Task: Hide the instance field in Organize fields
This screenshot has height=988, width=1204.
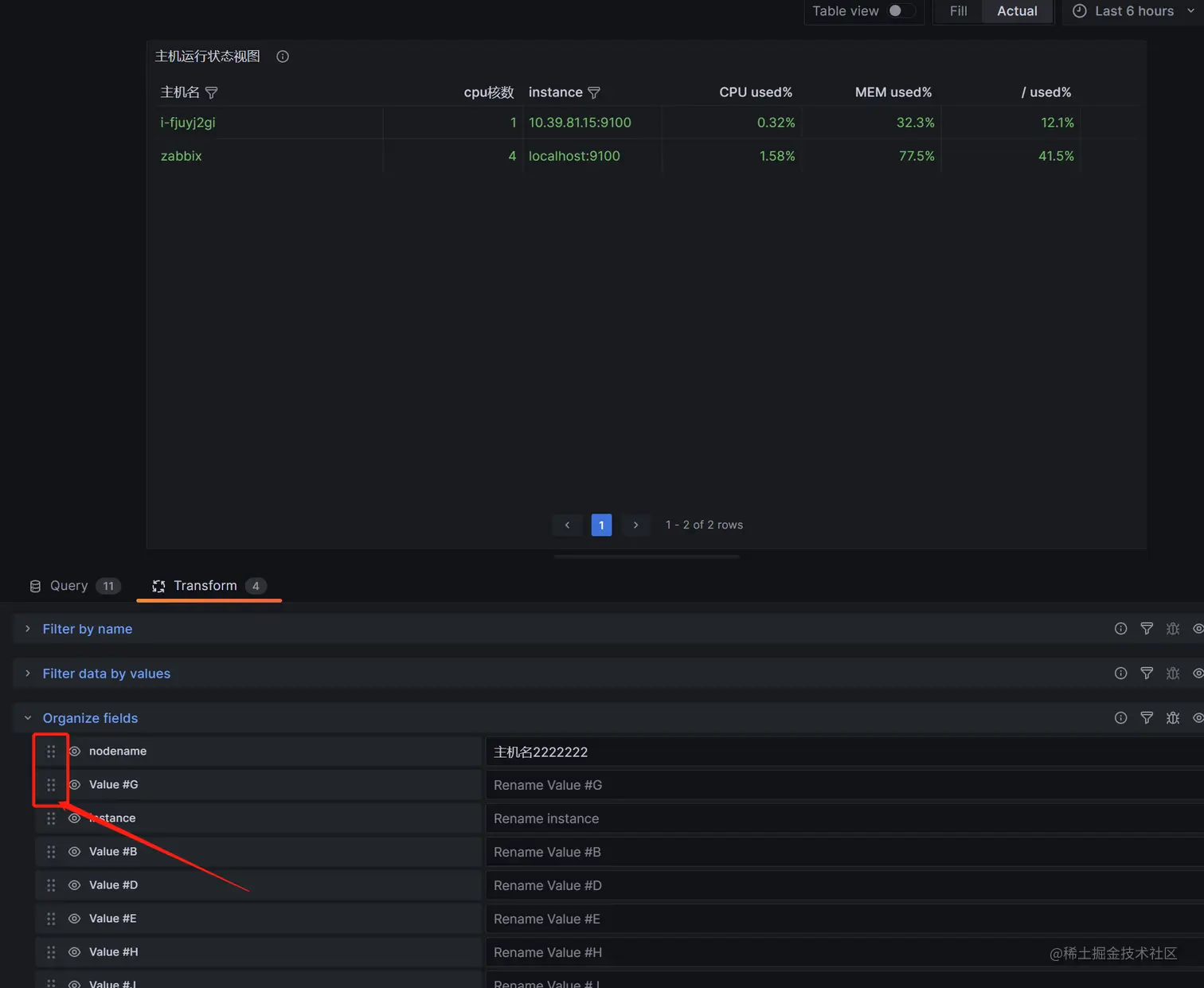Action: (75, 818)
